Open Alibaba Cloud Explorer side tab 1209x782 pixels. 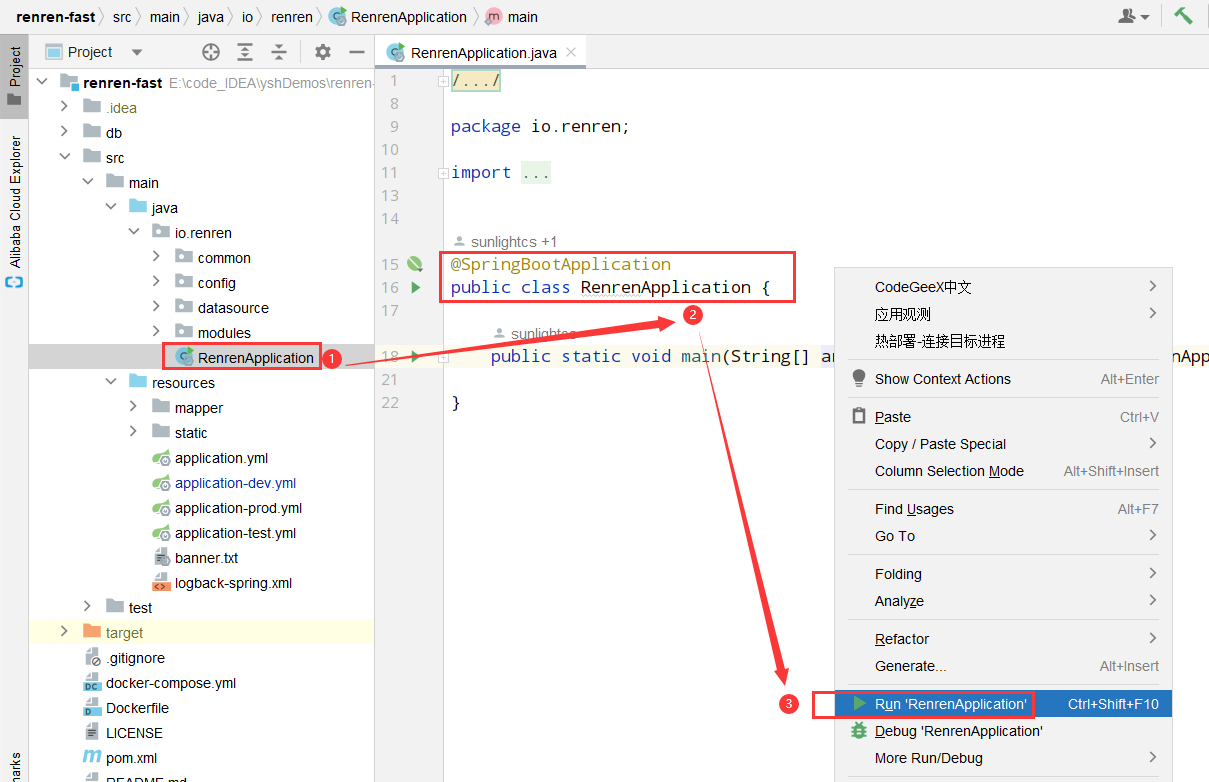coord(14,212)
